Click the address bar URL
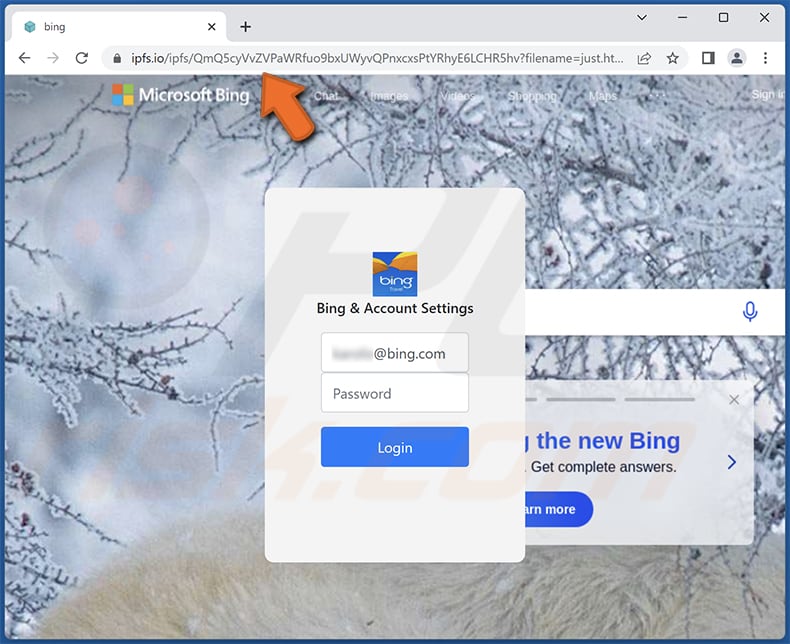Screen dimensions: 790x644 [377, 58]
